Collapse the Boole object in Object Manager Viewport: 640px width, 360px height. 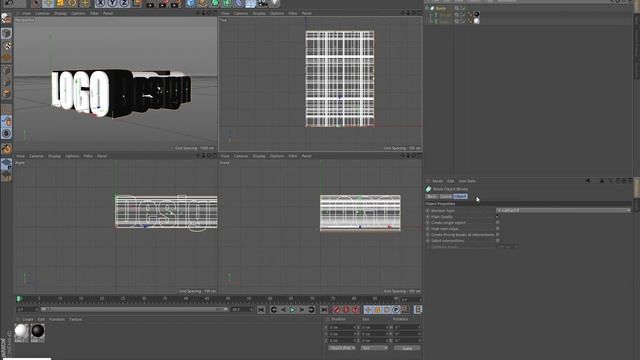pyautogui.click(x=427, y=8)
